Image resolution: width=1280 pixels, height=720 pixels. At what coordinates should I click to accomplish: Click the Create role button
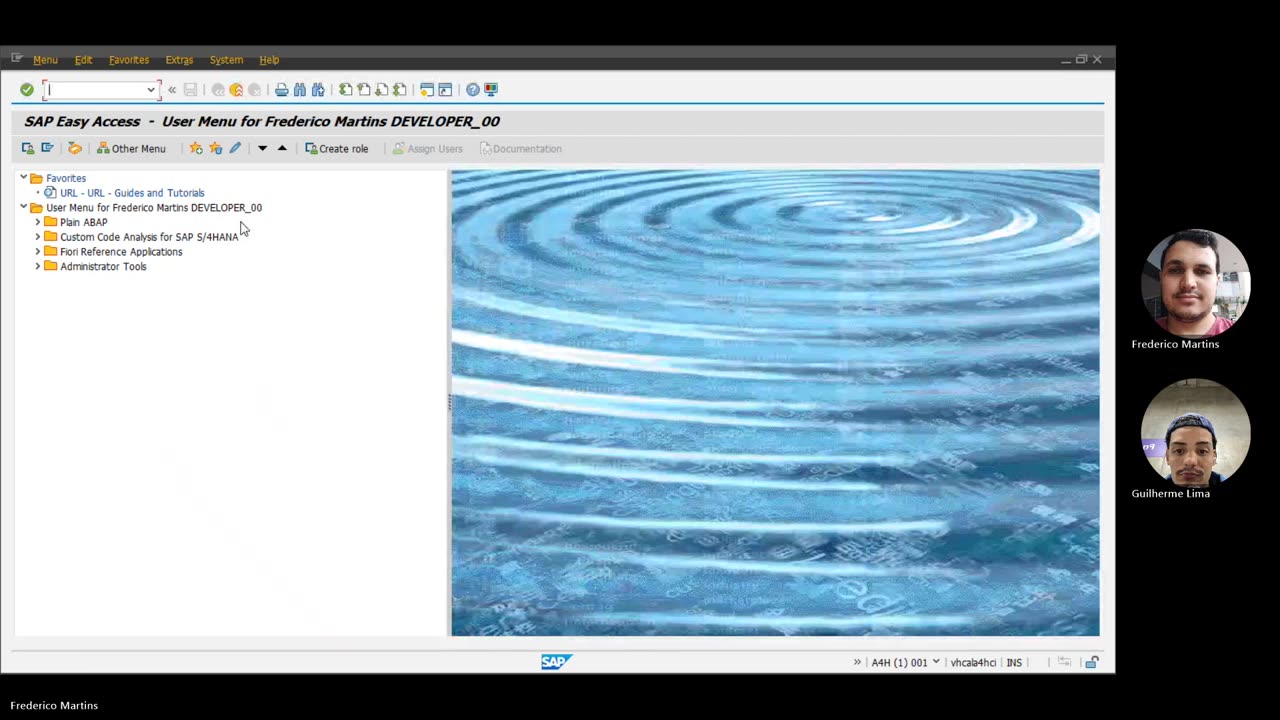(x=337, y=148)
